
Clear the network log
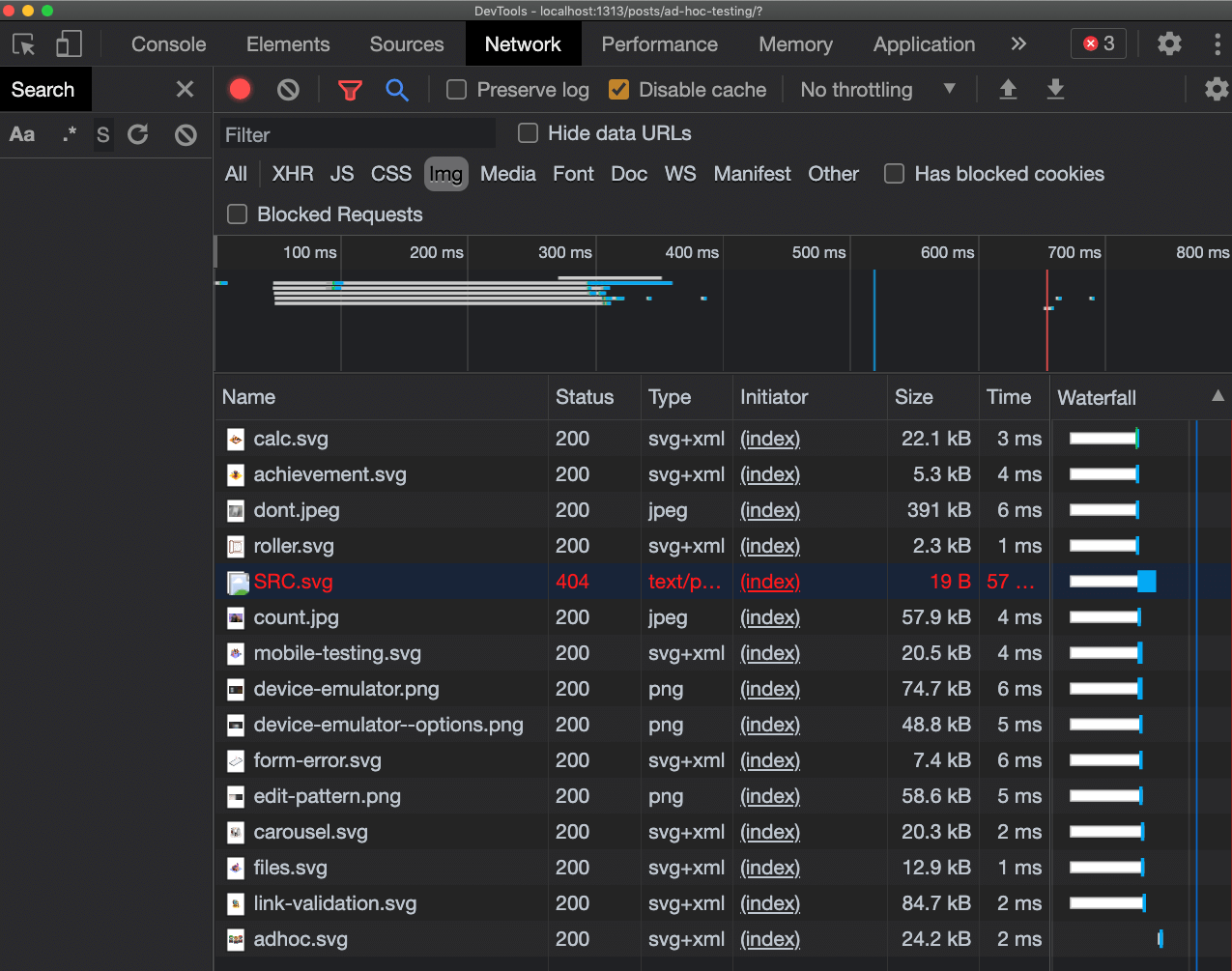click(x=288, y=90)
